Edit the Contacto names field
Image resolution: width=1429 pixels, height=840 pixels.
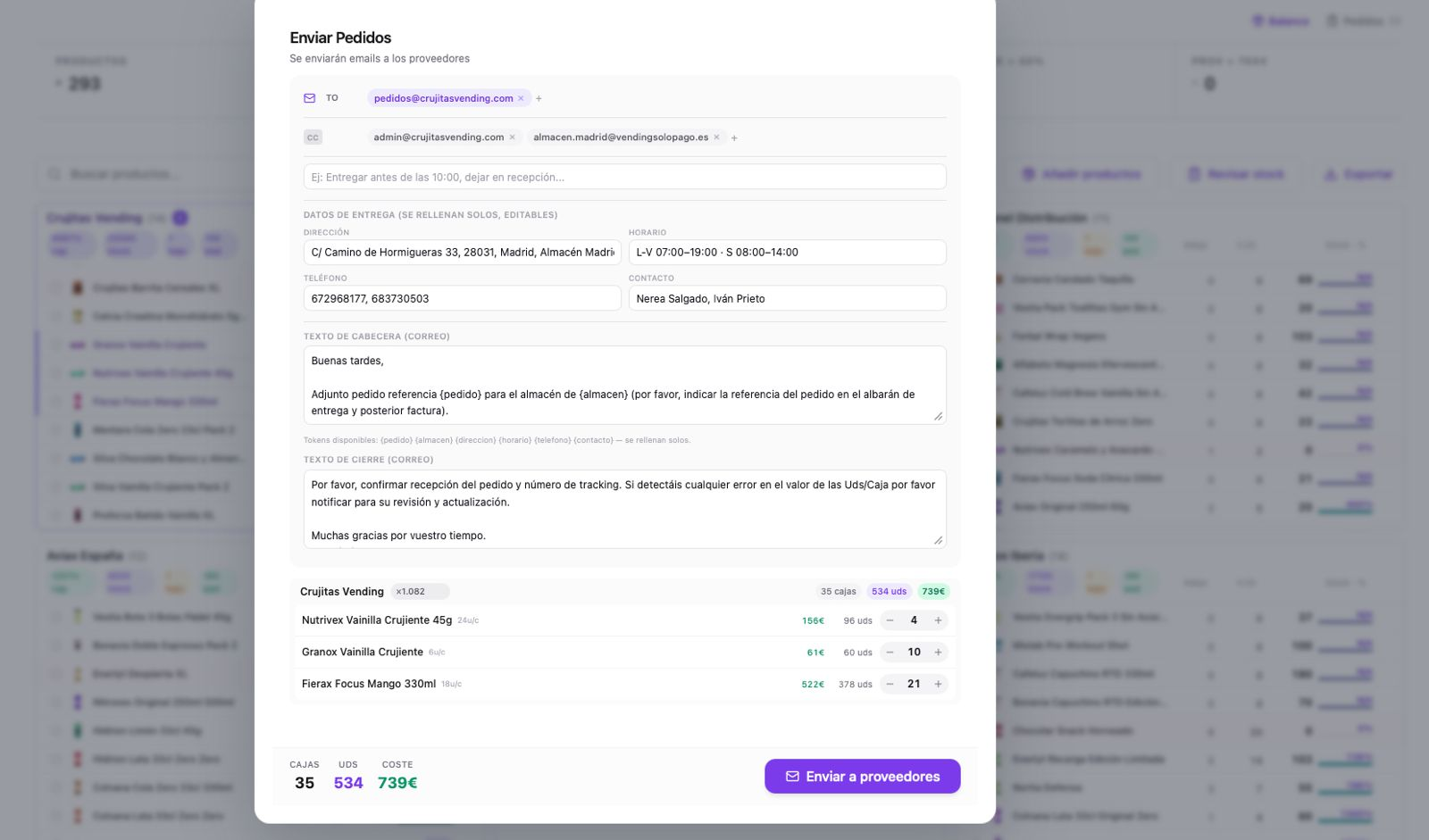coord(787,298)
